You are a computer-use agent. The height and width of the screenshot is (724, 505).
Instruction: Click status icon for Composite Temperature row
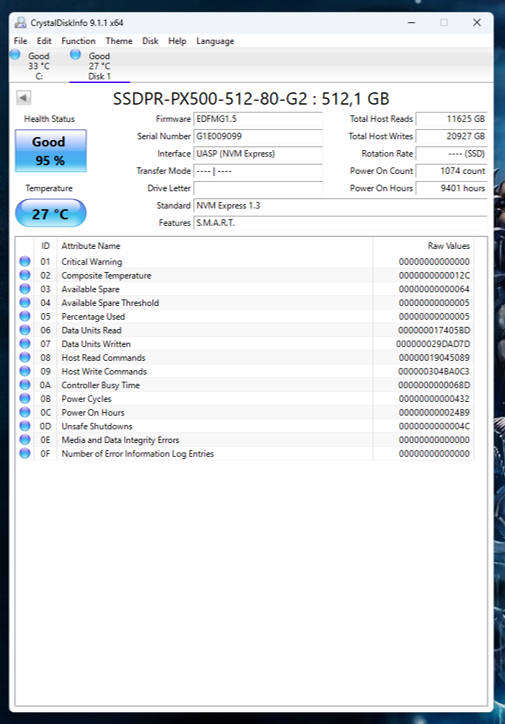point(25,275)
